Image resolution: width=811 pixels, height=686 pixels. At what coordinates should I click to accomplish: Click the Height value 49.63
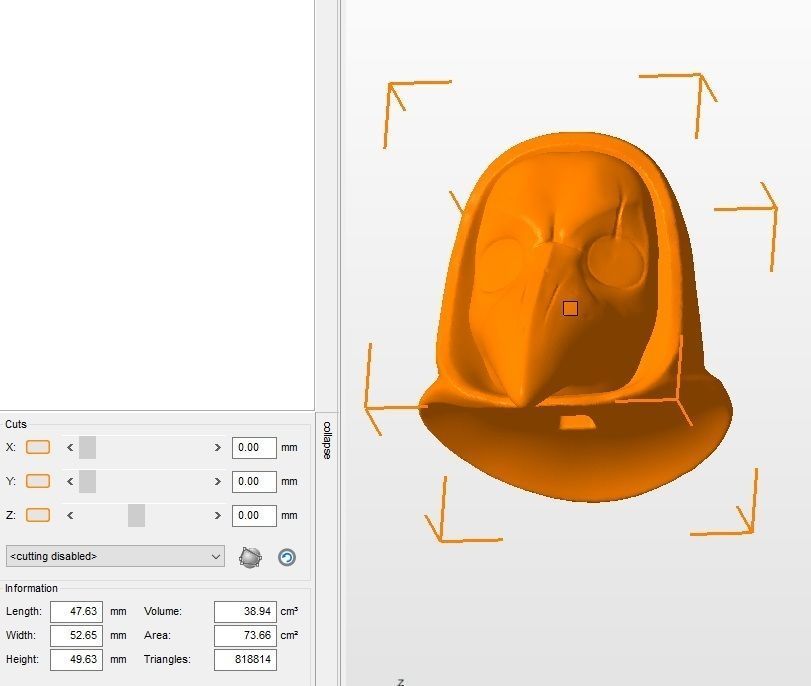point(77,660)
